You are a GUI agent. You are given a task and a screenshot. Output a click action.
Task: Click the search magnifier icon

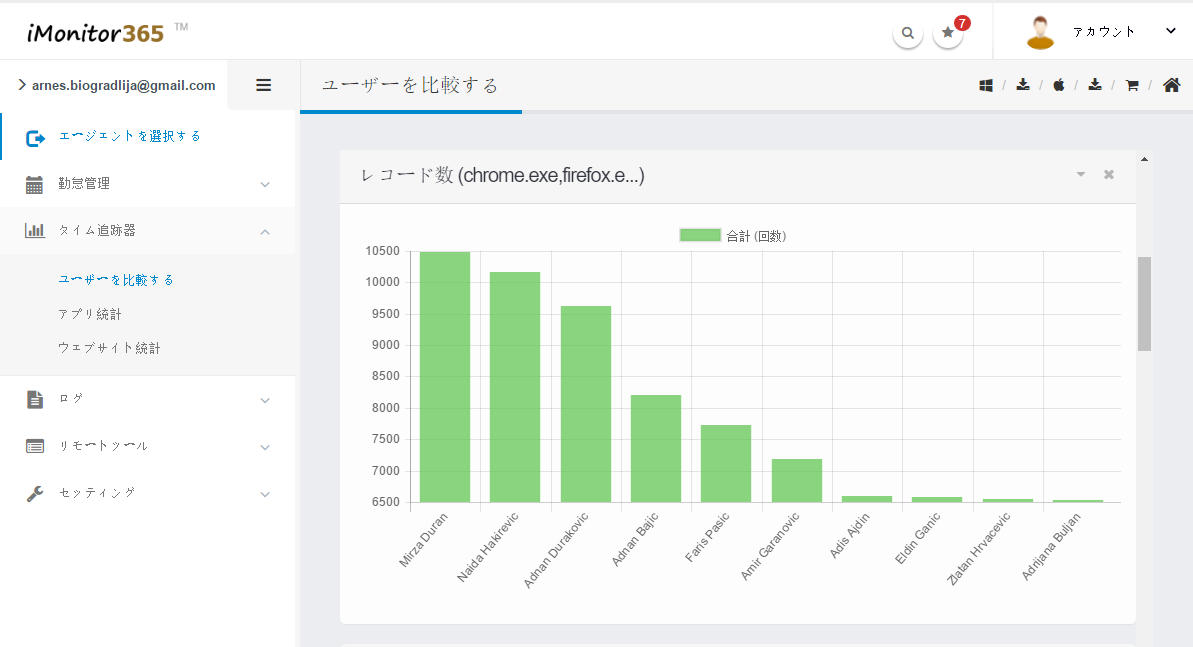tap(907, 33)
